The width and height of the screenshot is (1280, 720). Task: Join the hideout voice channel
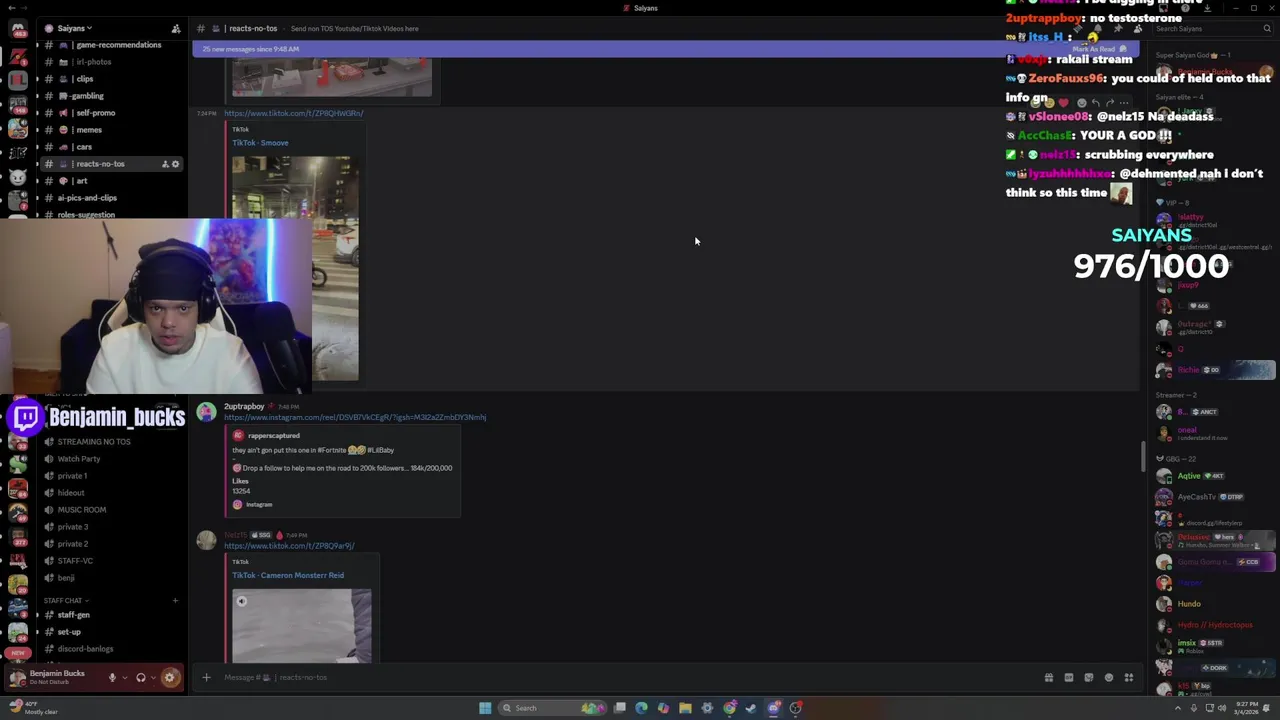(x=110, y=493)
